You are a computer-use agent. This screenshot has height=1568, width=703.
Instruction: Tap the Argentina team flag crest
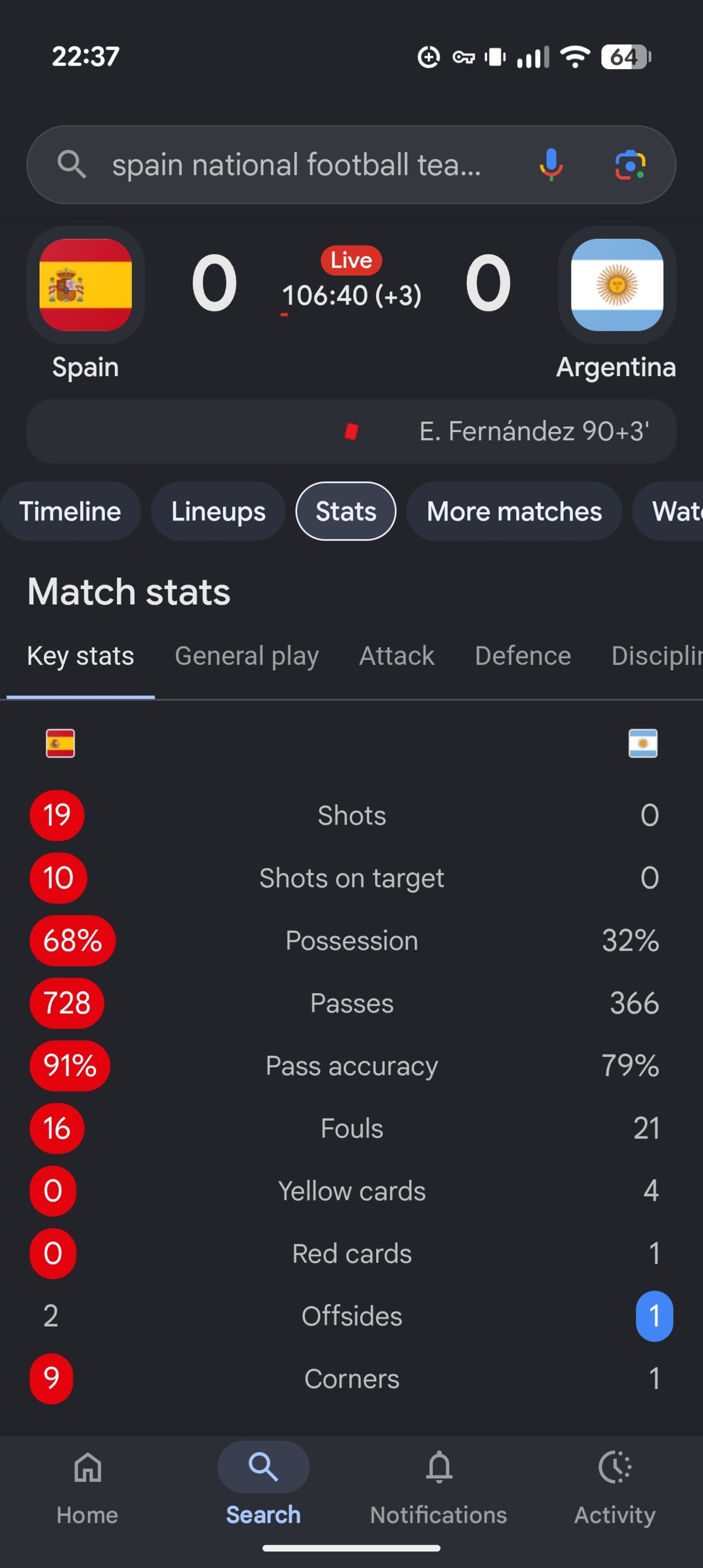point(617,285)
